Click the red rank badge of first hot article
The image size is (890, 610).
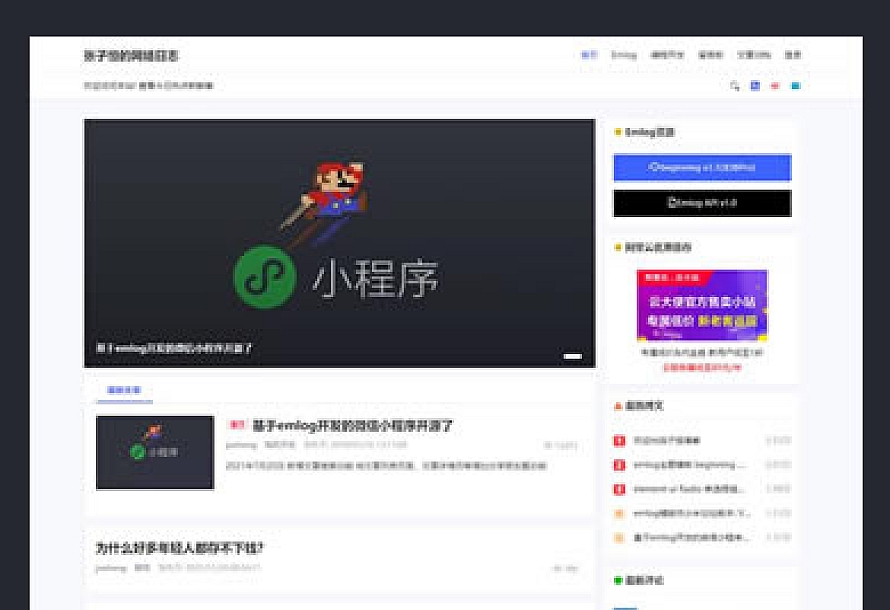(x=619, y=440)
